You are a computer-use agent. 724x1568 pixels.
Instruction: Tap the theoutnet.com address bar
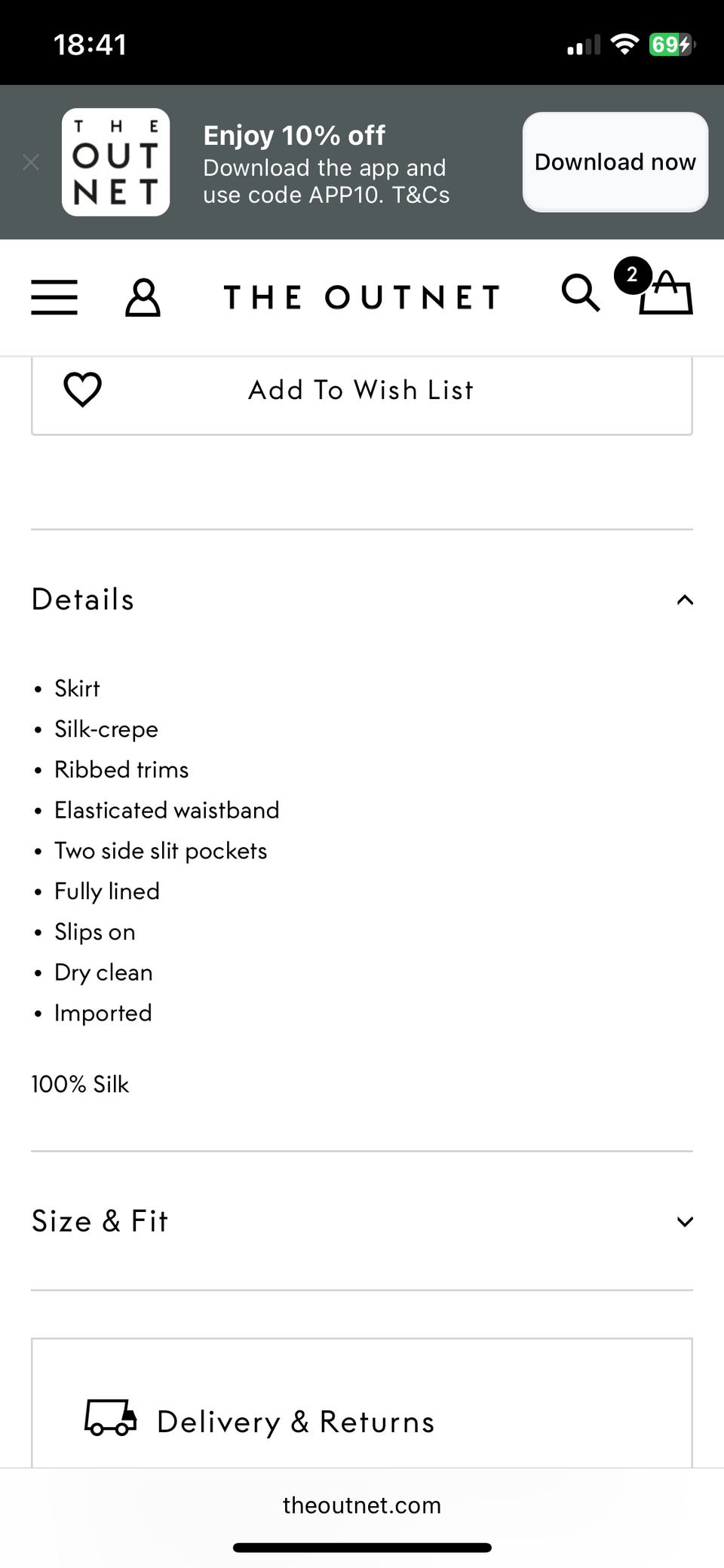click(x=362, y=1505)
